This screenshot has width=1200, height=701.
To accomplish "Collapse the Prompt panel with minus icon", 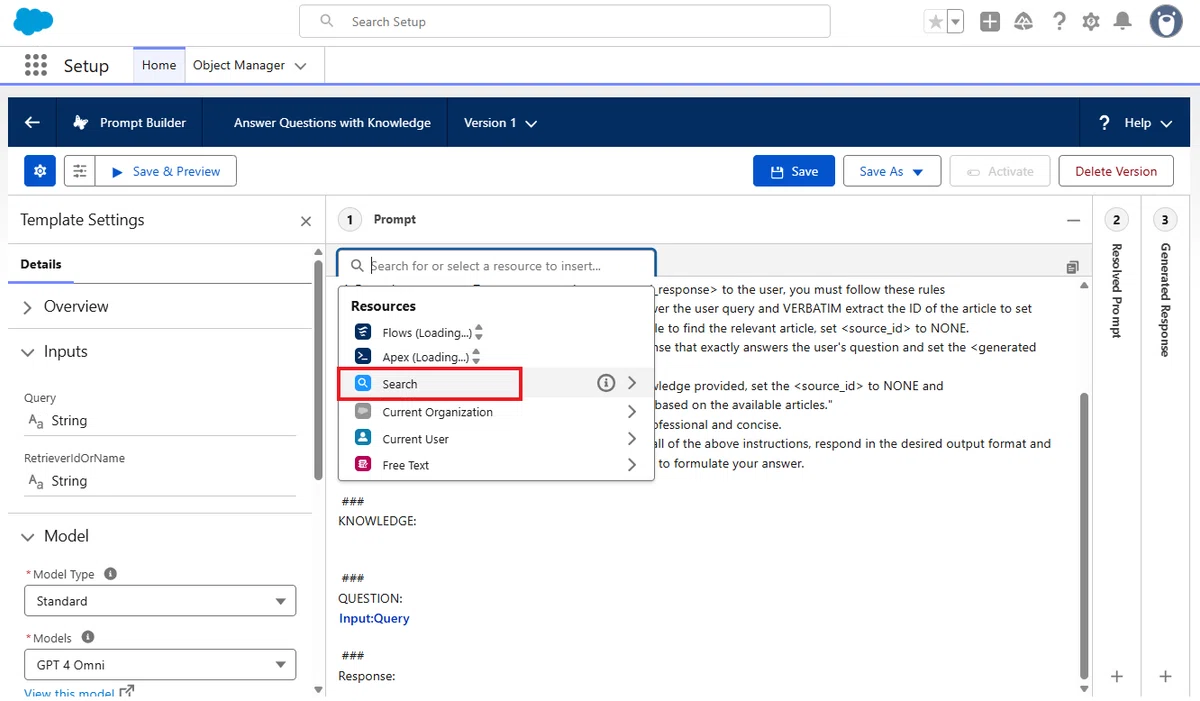I will coord(1073,220).
